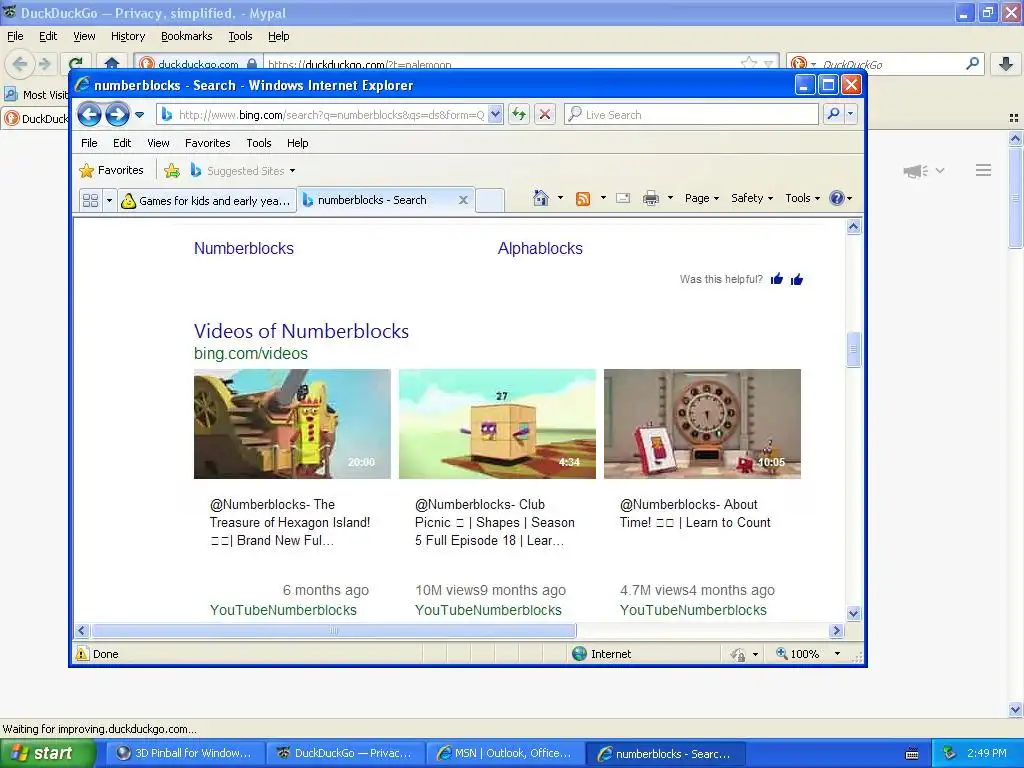Open the Numberblocks related search link
1024x768 pixels.
click(x=244, y=248)
